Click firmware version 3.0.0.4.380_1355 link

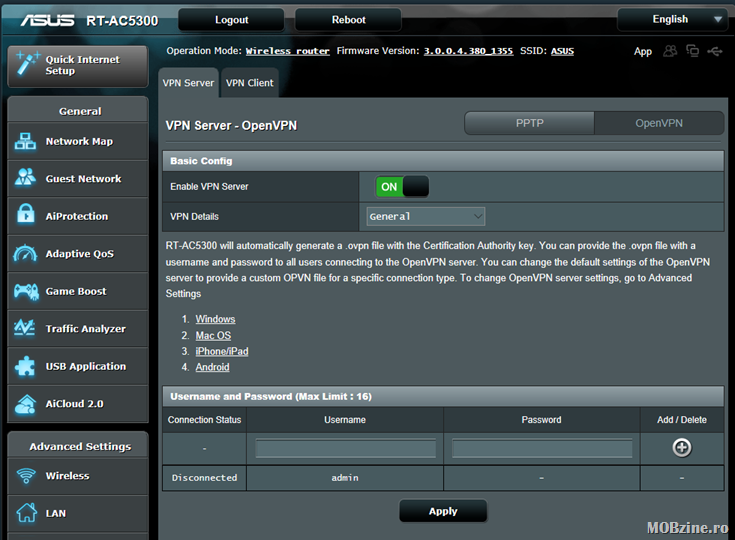tap(468, 51)
